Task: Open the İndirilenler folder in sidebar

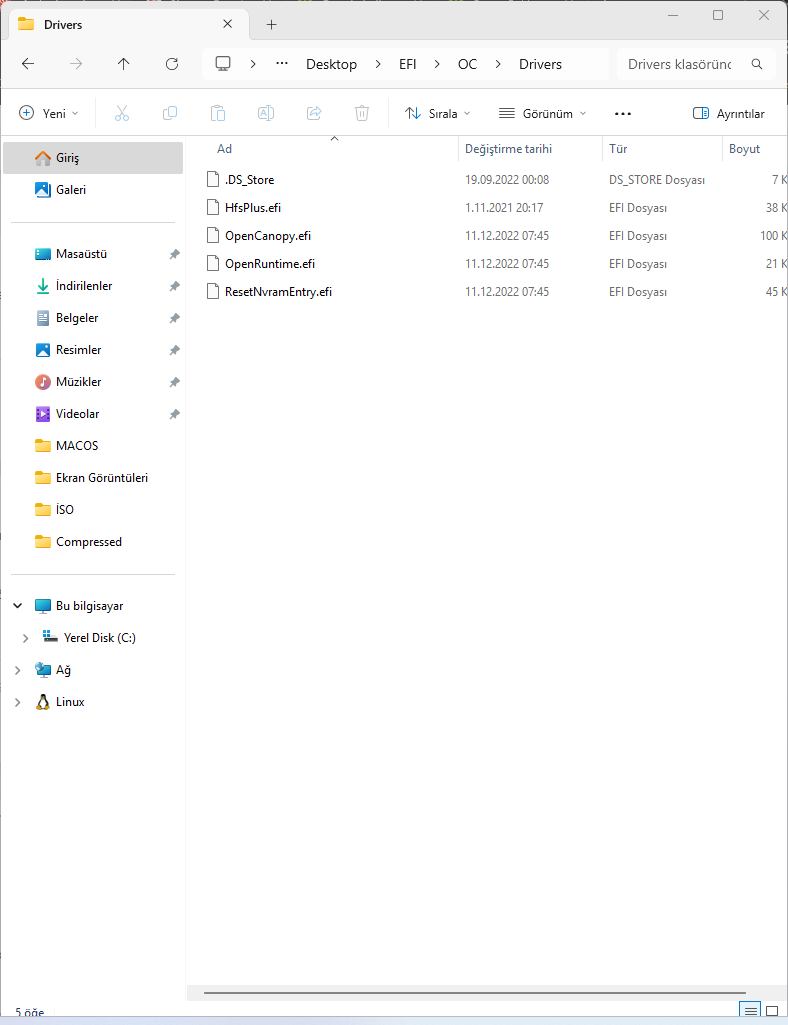Action: 84,286
